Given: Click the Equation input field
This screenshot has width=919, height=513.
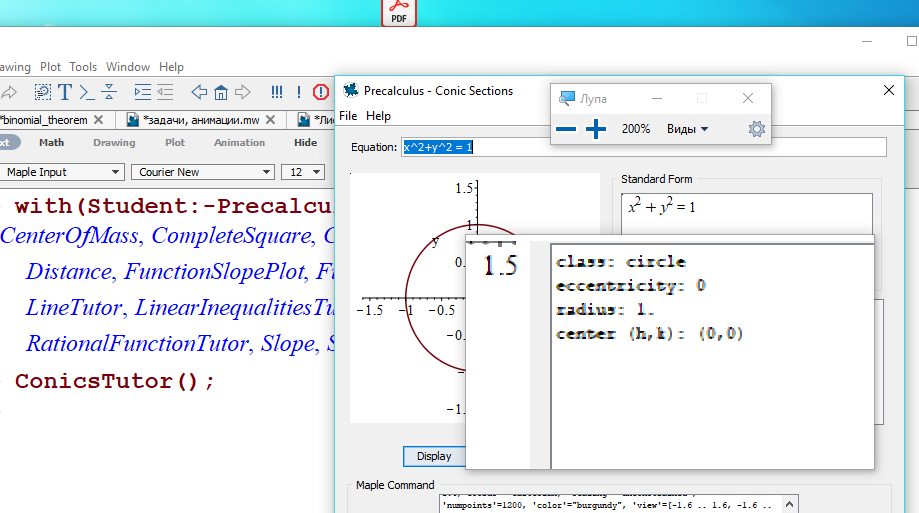Looking at the screenshot, I should point(644,147).
